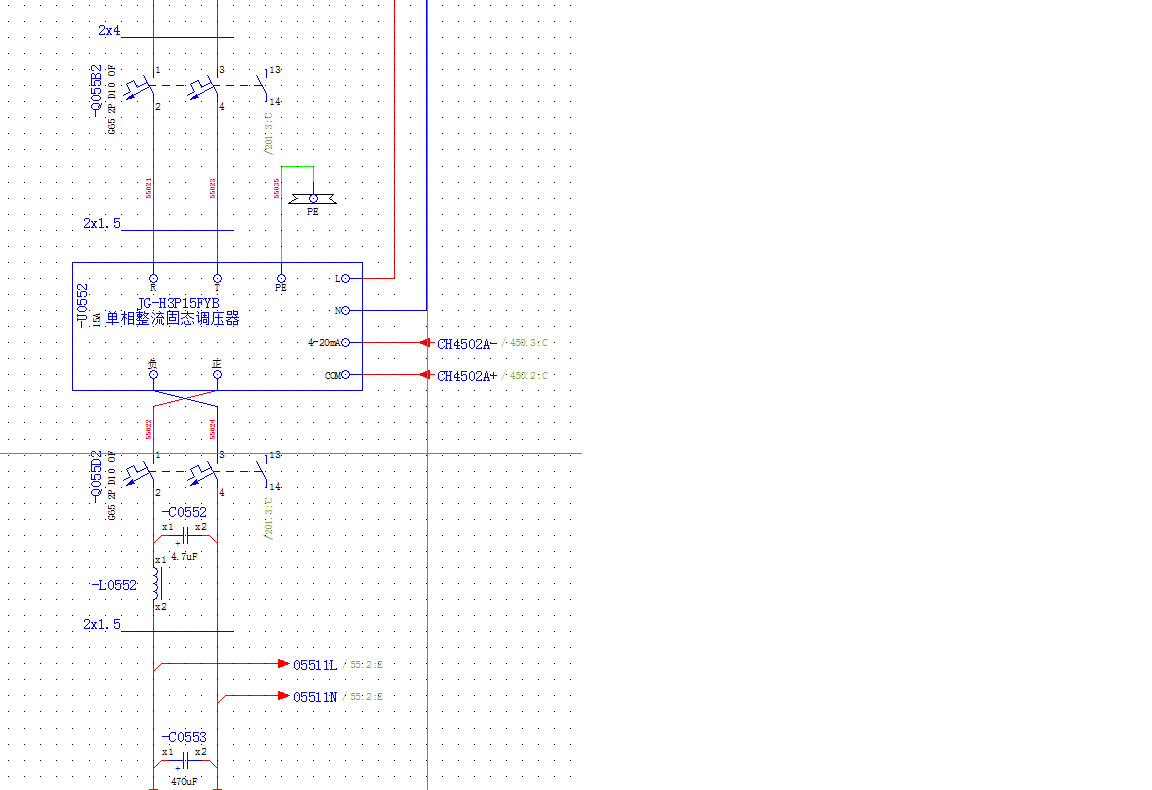
Task: Click the L terminal of U0552
Action: (345, 278)
